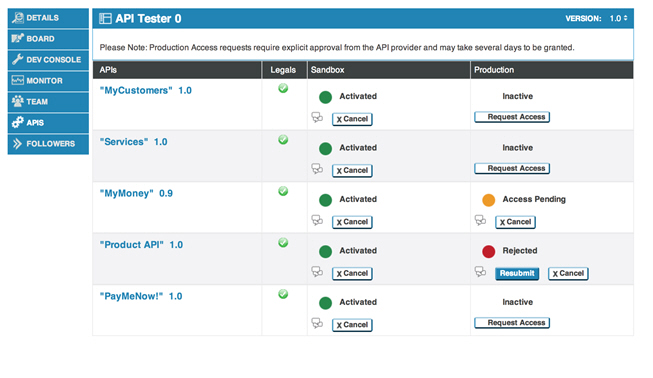Open the Version 1.0 dropdown

point(618,18)
